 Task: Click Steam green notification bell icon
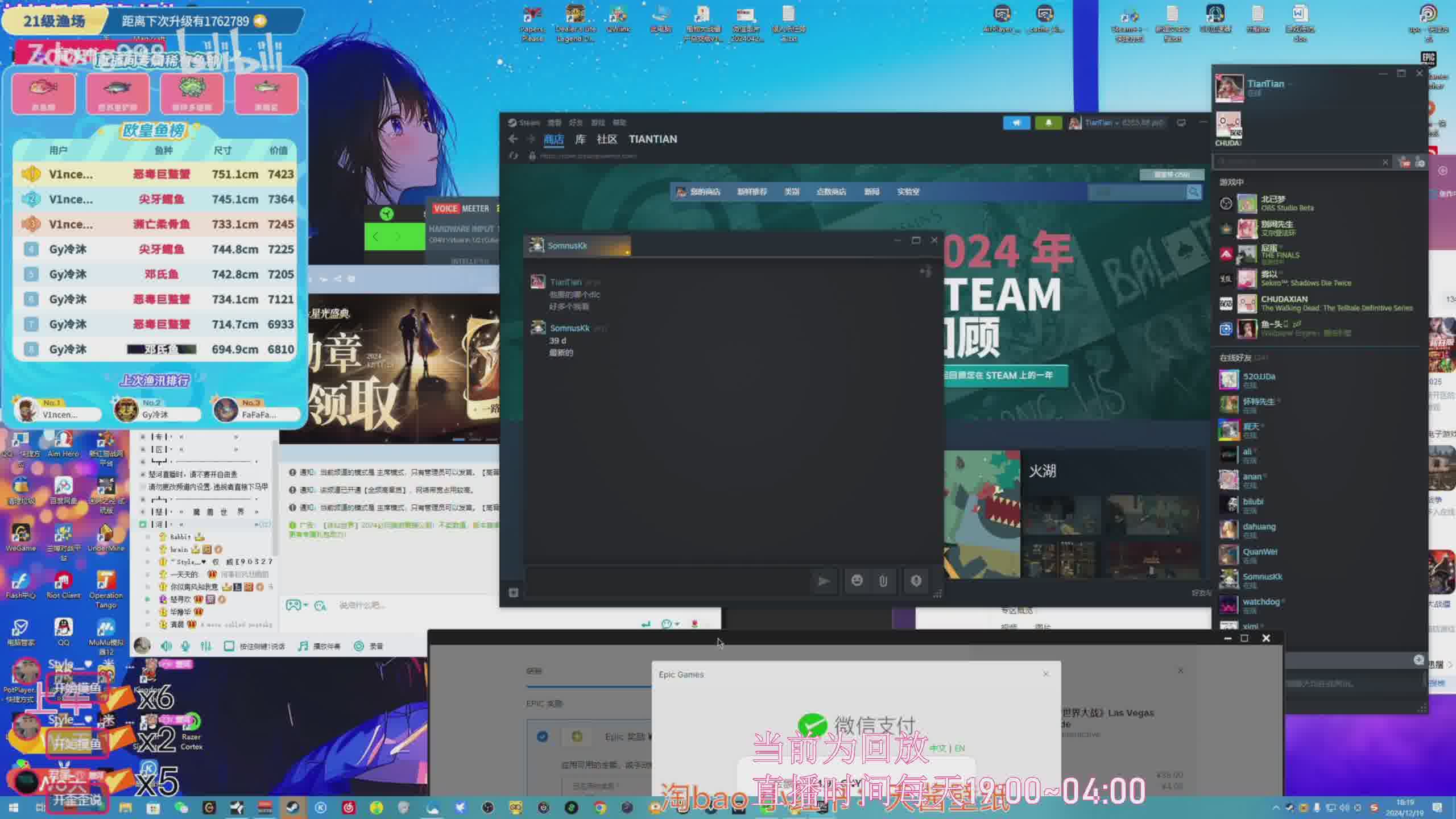point(1048,123)
